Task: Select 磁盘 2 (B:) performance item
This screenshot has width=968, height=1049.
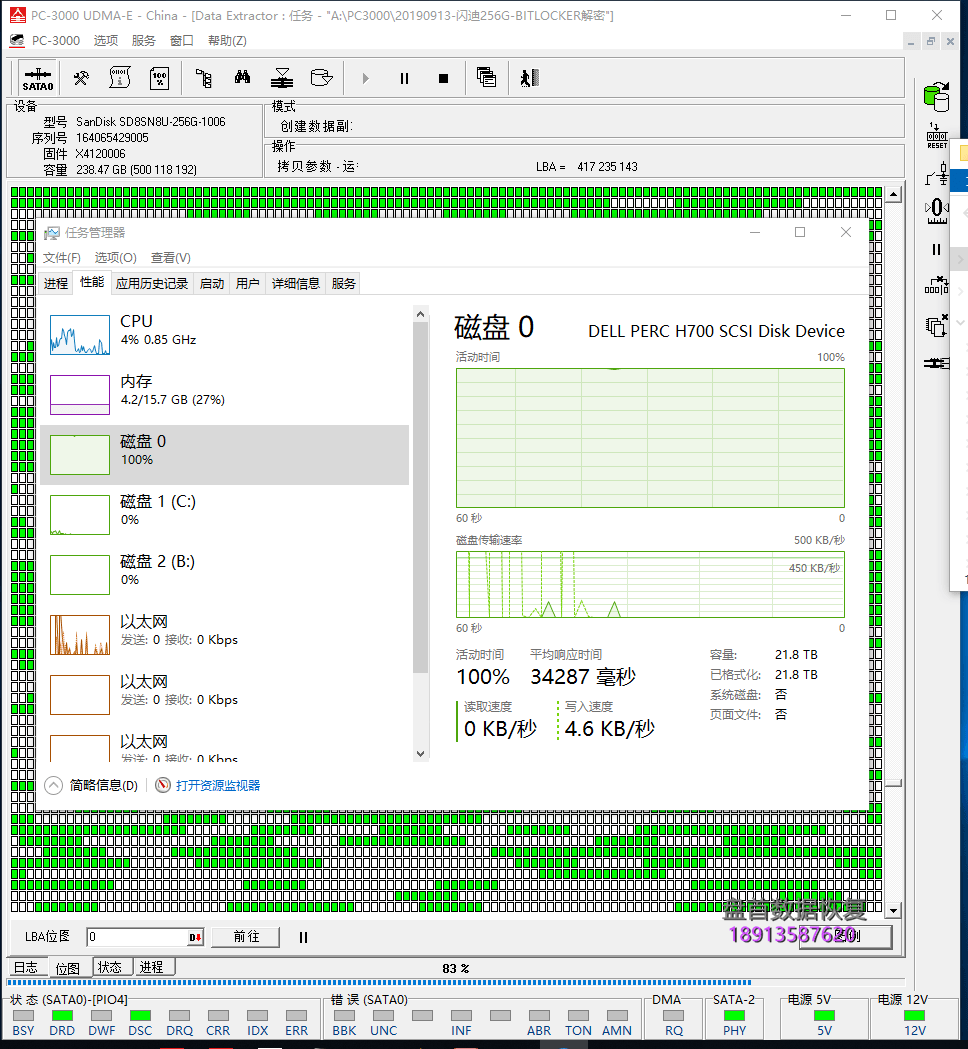Action: [225, 575]
